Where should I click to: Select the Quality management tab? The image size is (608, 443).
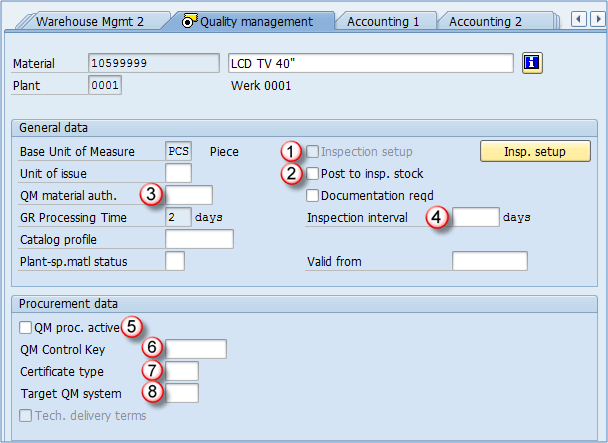[x=255, y=21]
